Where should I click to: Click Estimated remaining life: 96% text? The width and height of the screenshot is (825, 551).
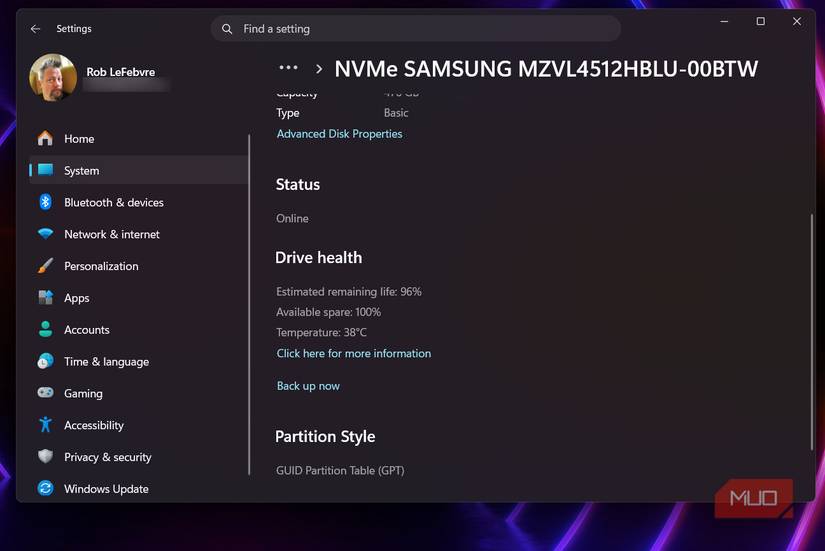click(349, 291)
